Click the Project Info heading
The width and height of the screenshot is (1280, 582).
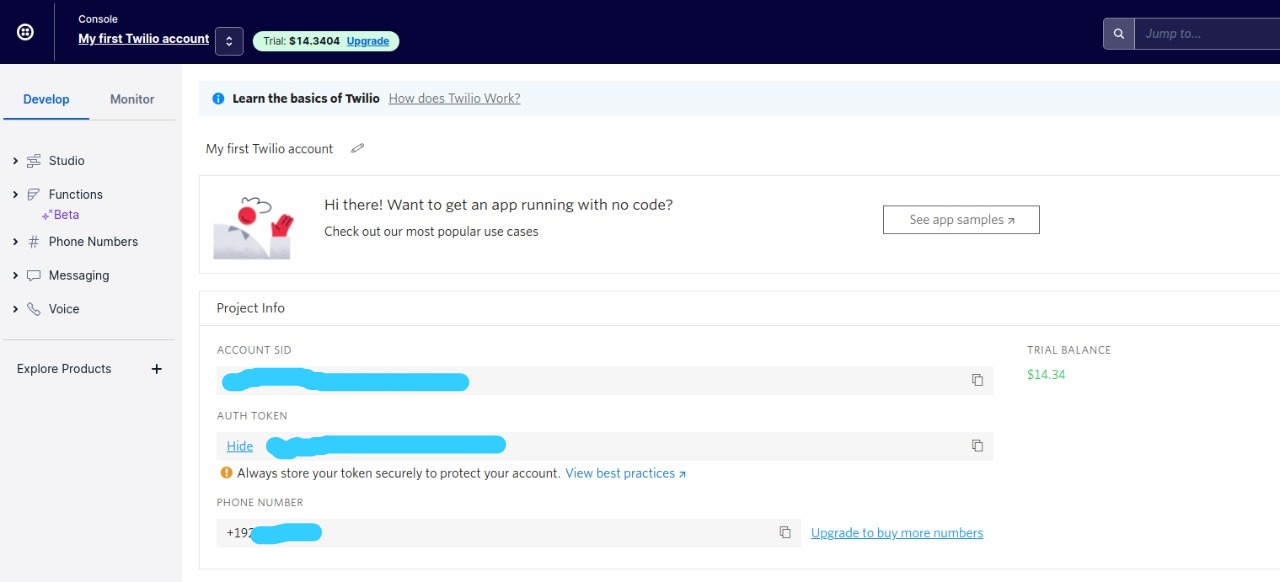click(x=251, y=308)
